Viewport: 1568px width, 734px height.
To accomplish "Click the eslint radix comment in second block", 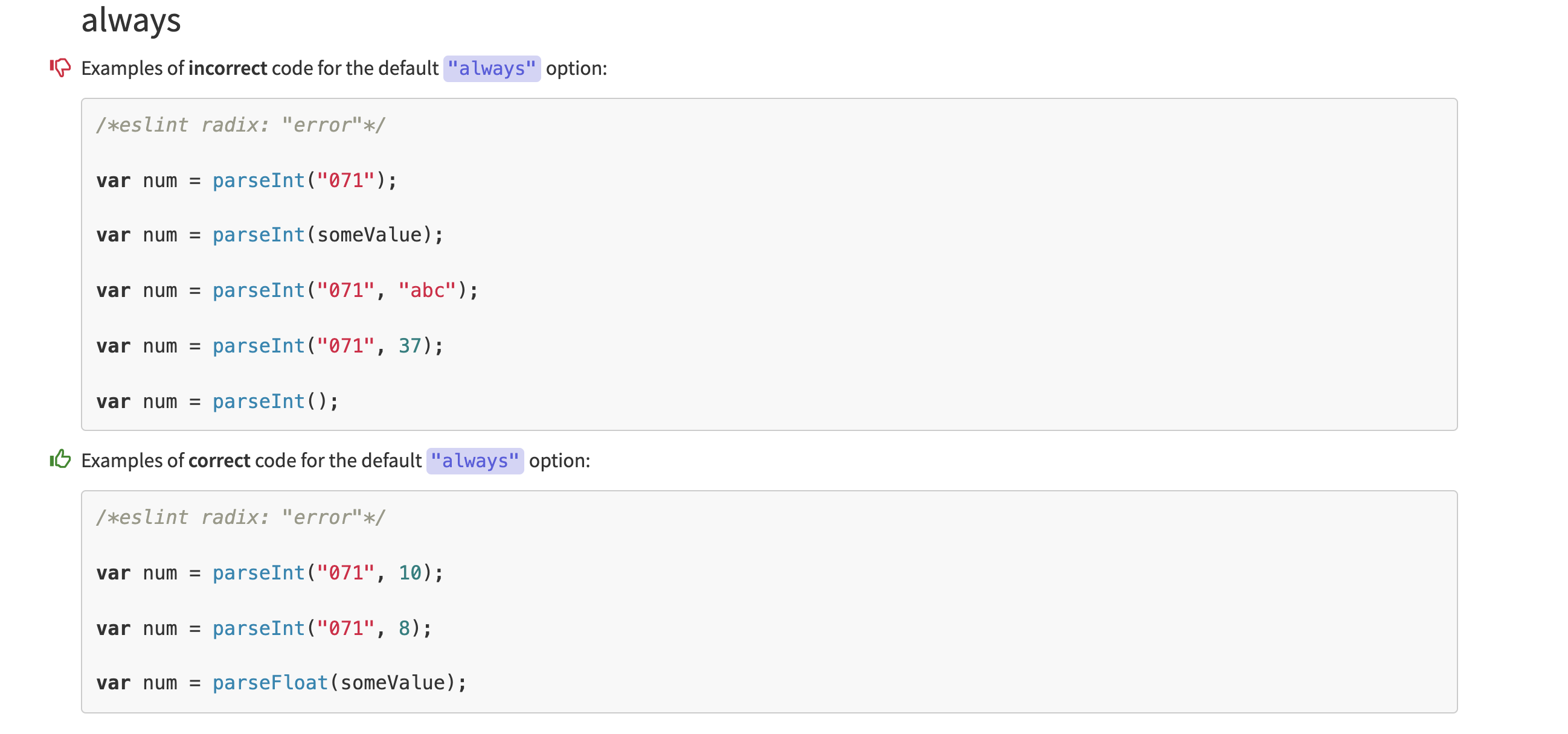I will click(240, 517).
